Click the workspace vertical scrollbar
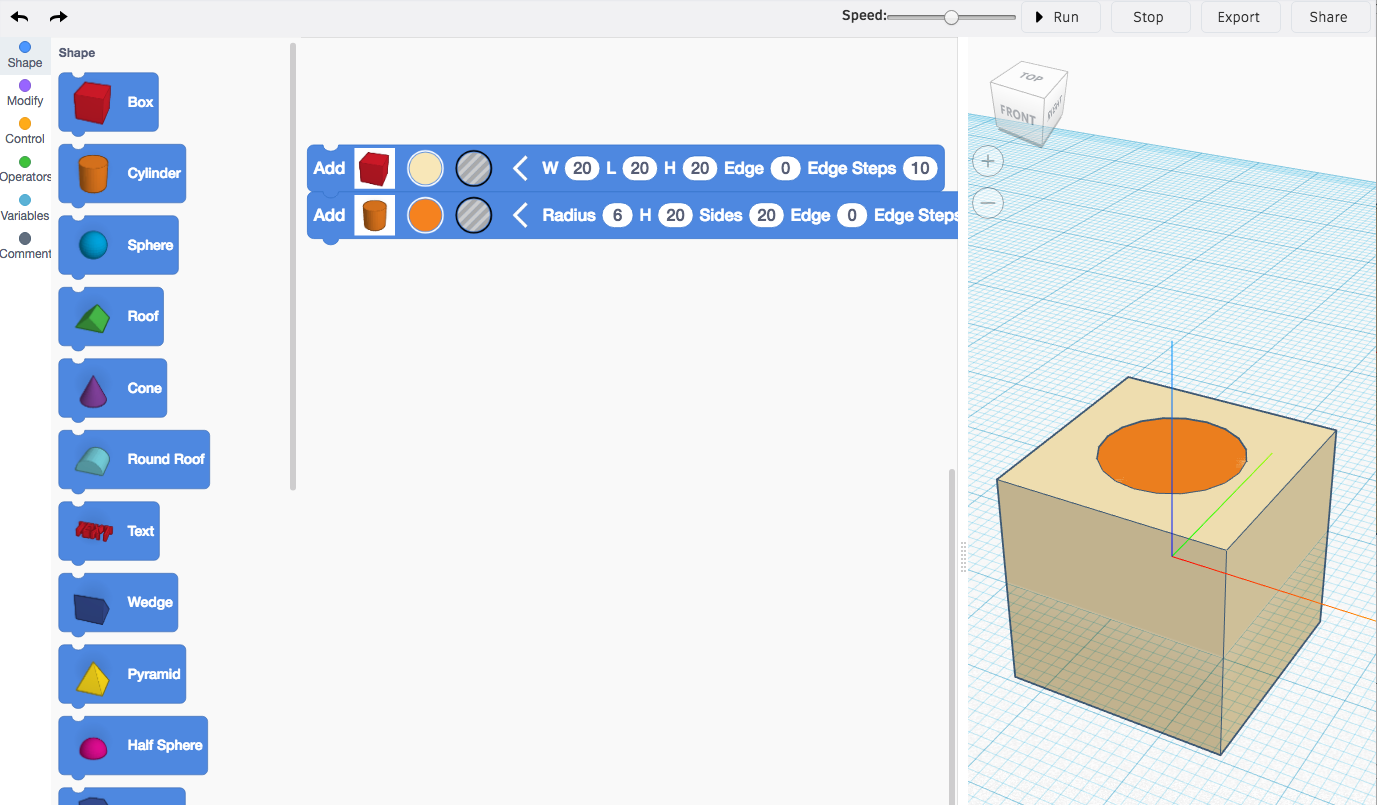The height and width of the screenshot is (805, 1377). pyautogui.click(x=952, y=636)
